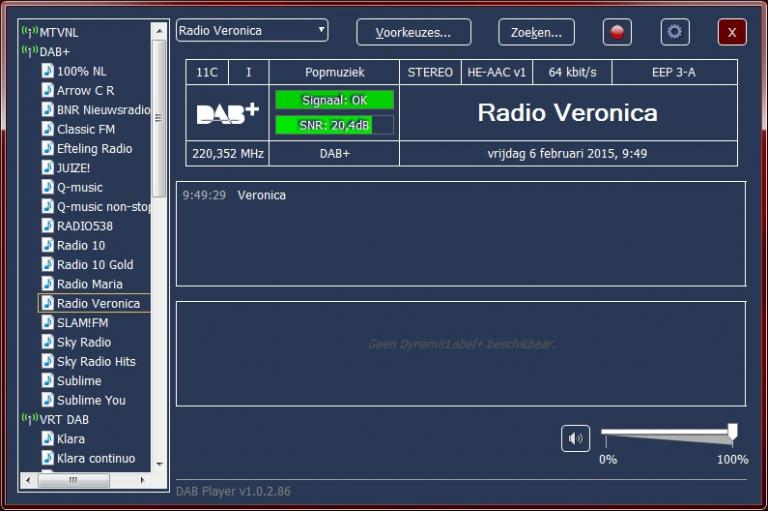The image size is (768, 511).
Task: Choose Klara continuo under VRT DAB
Action: coord(95,458)
